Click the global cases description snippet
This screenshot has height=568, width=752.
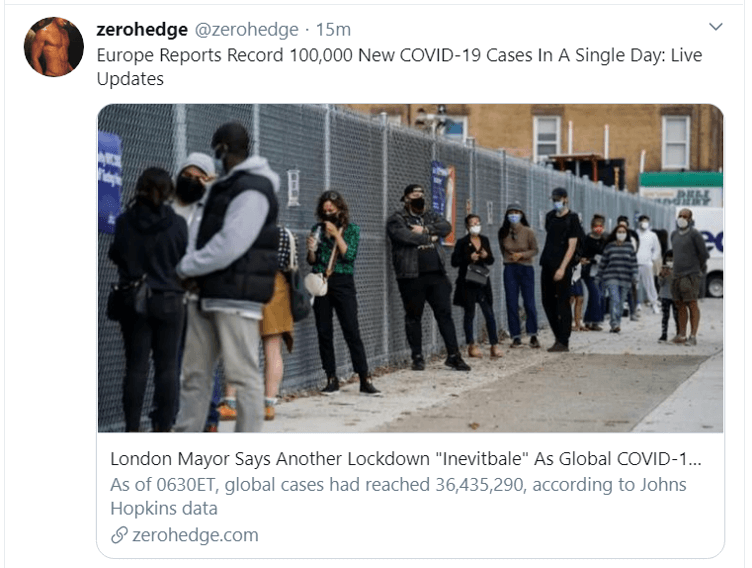click(x=398, y=497)
